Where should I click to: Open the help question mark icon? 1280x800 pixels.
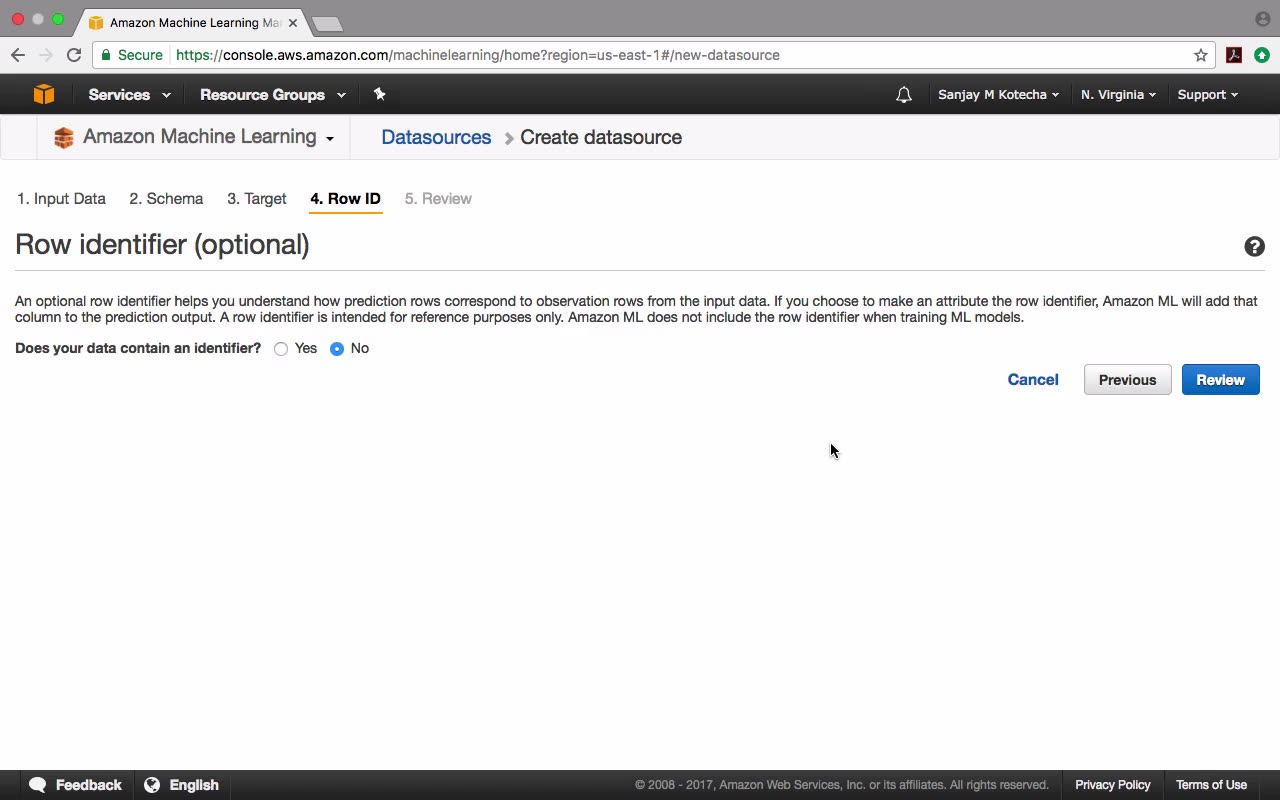tap(1254, 247)
